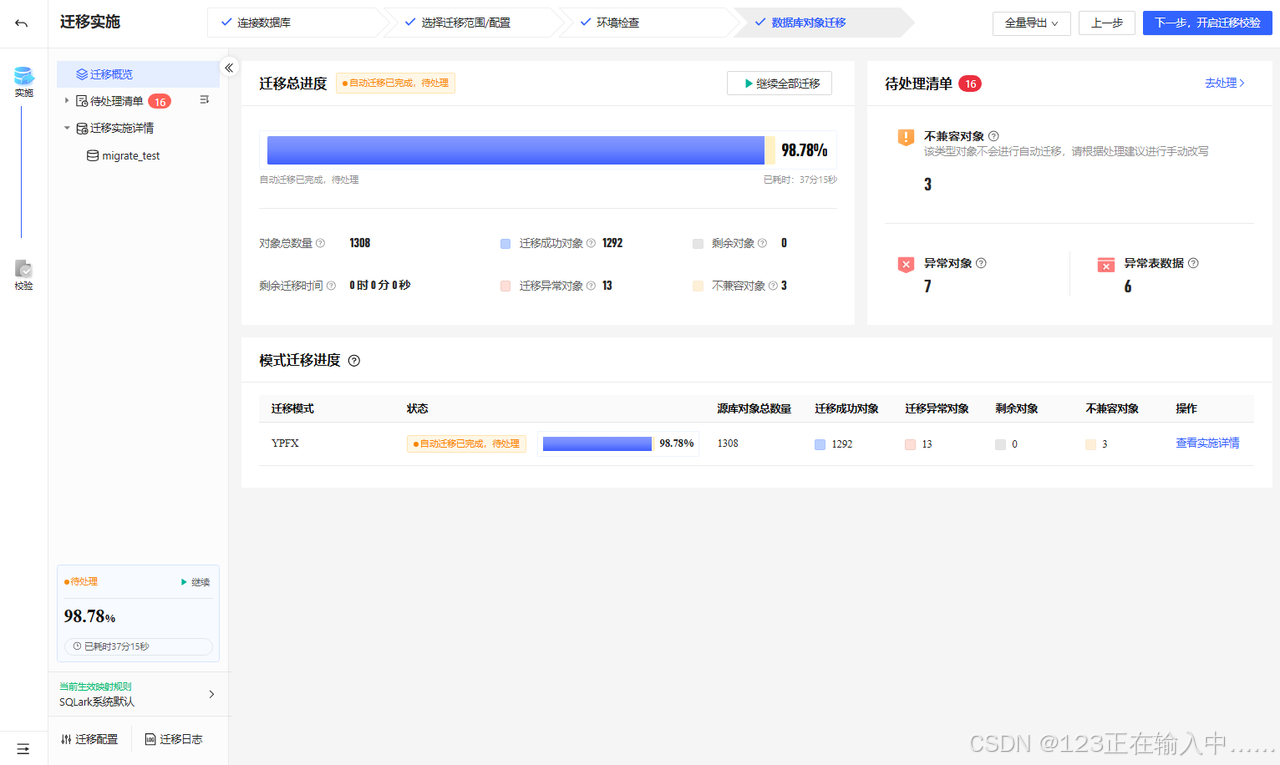
Task: Collapse the navigation panel with the « icon
Action: point(229,67)
